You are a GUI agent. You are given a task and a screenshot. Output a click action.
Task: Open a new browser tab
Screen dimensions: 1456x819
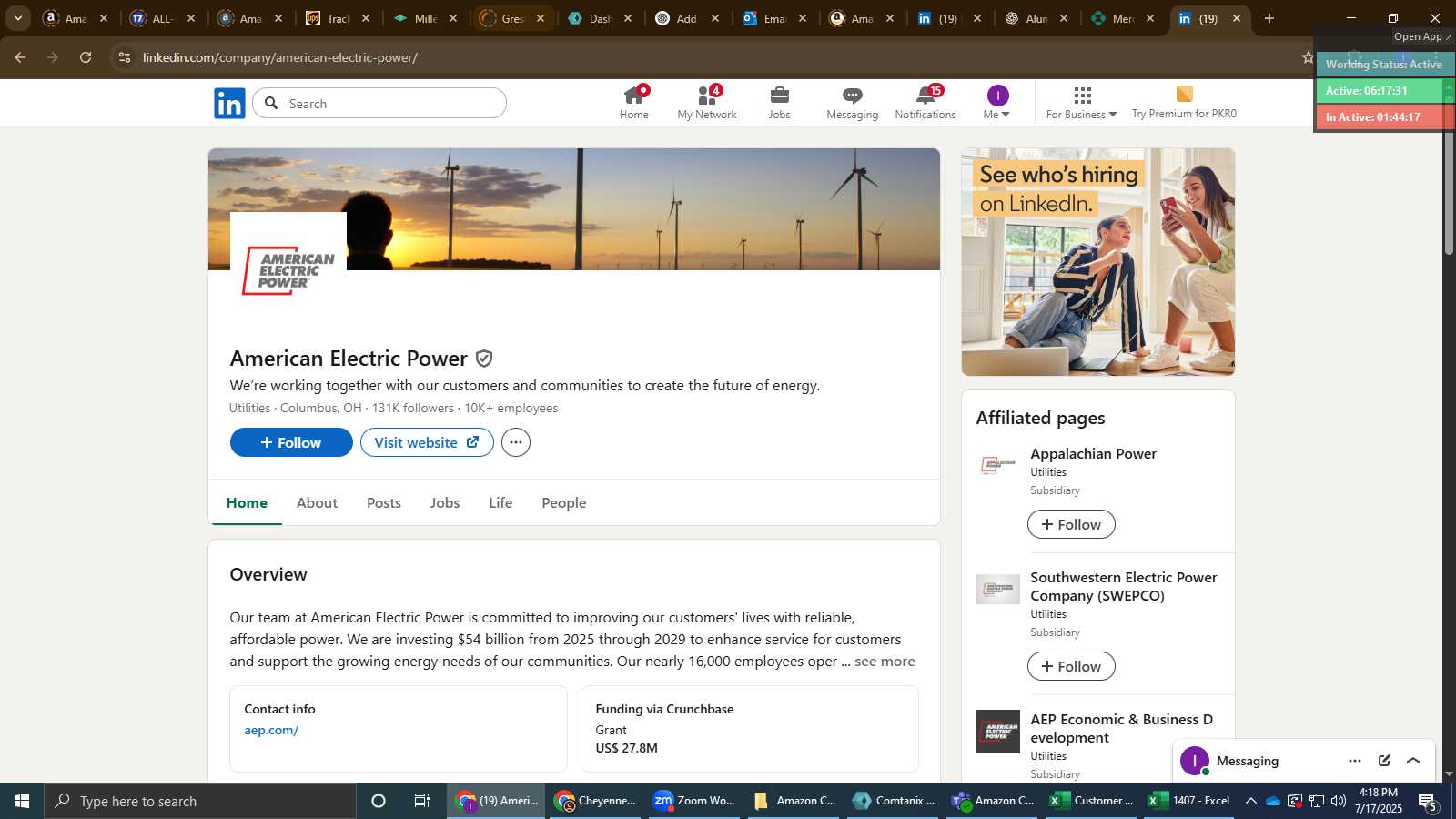pyautogui.click(x=1269, y=18)
